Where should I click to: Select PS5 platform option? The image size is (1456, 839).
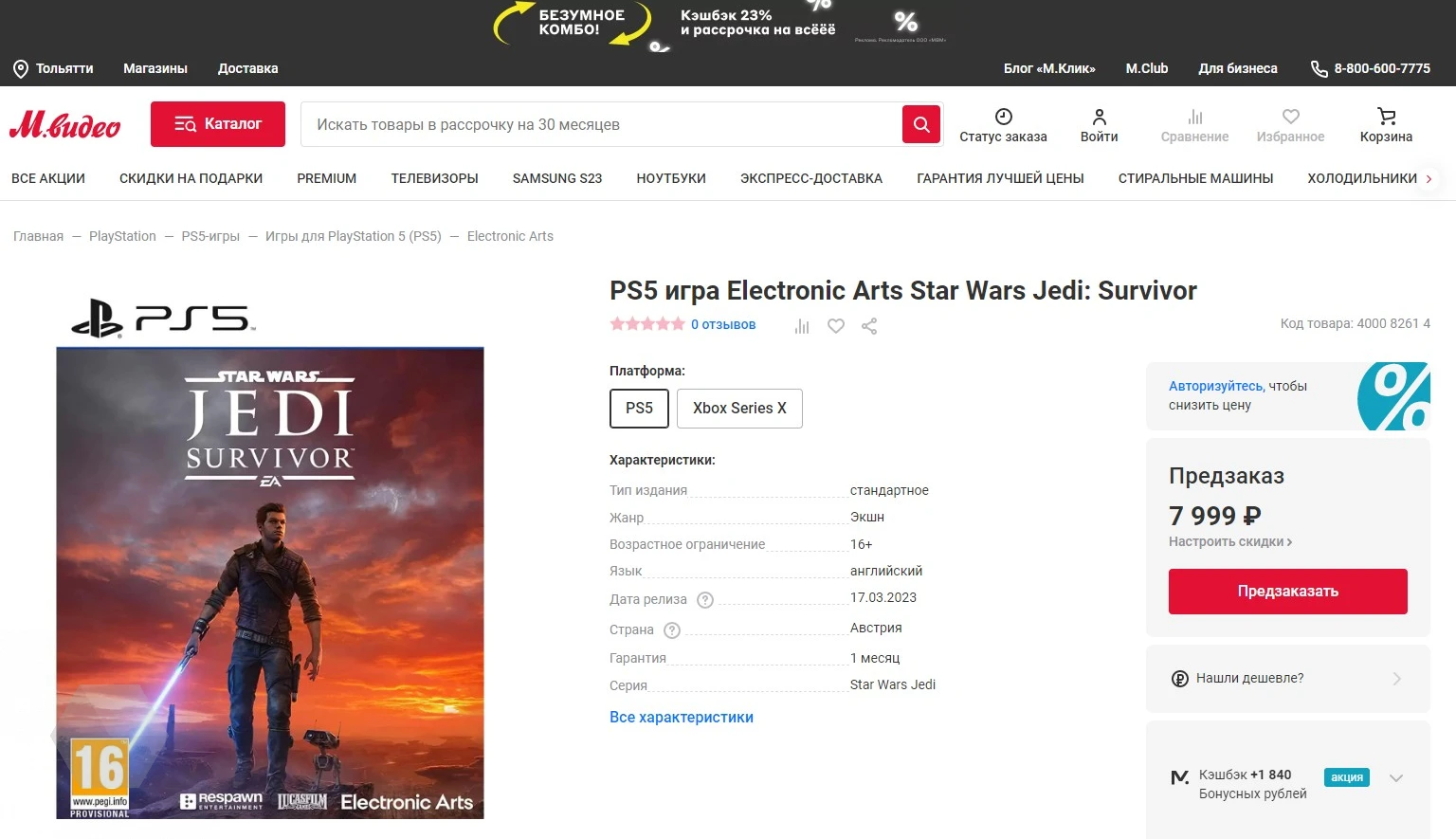coord(639,409)
